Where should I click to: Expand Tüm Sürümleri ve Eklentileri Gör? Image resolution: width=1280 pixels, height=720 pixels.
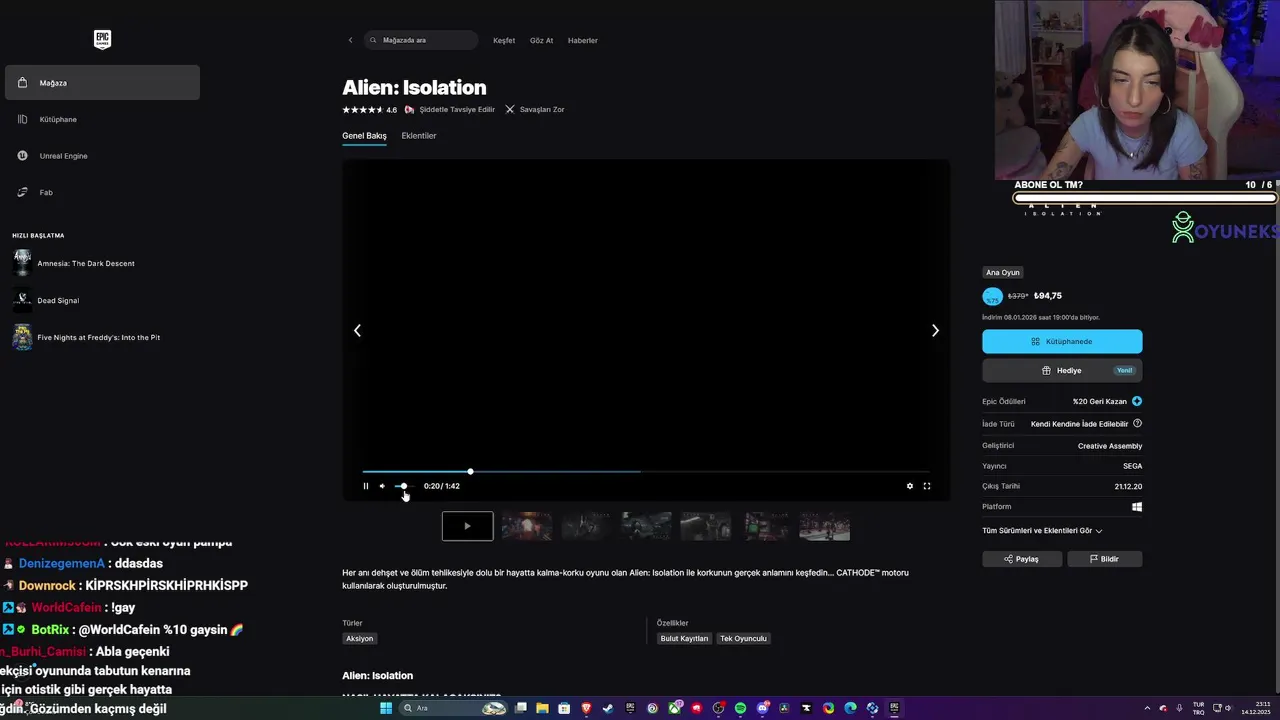tap(1042, 531)
